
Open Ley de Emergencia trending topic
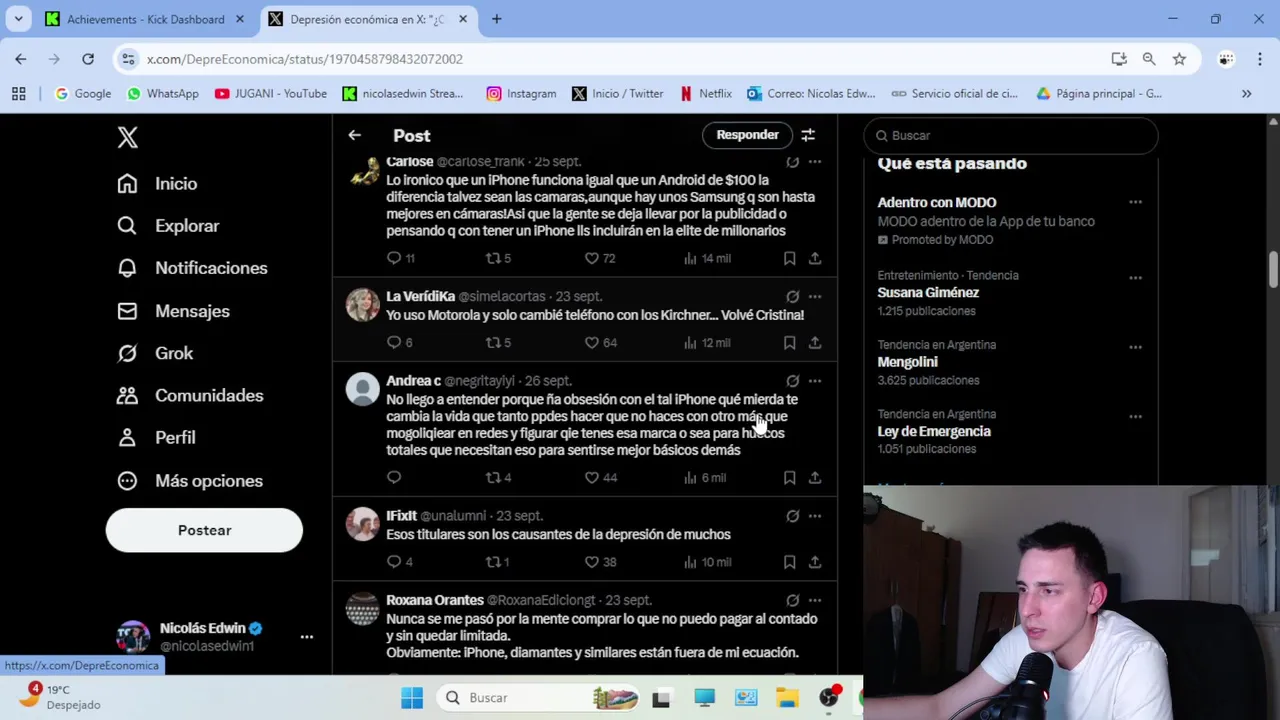coord(934,432)
